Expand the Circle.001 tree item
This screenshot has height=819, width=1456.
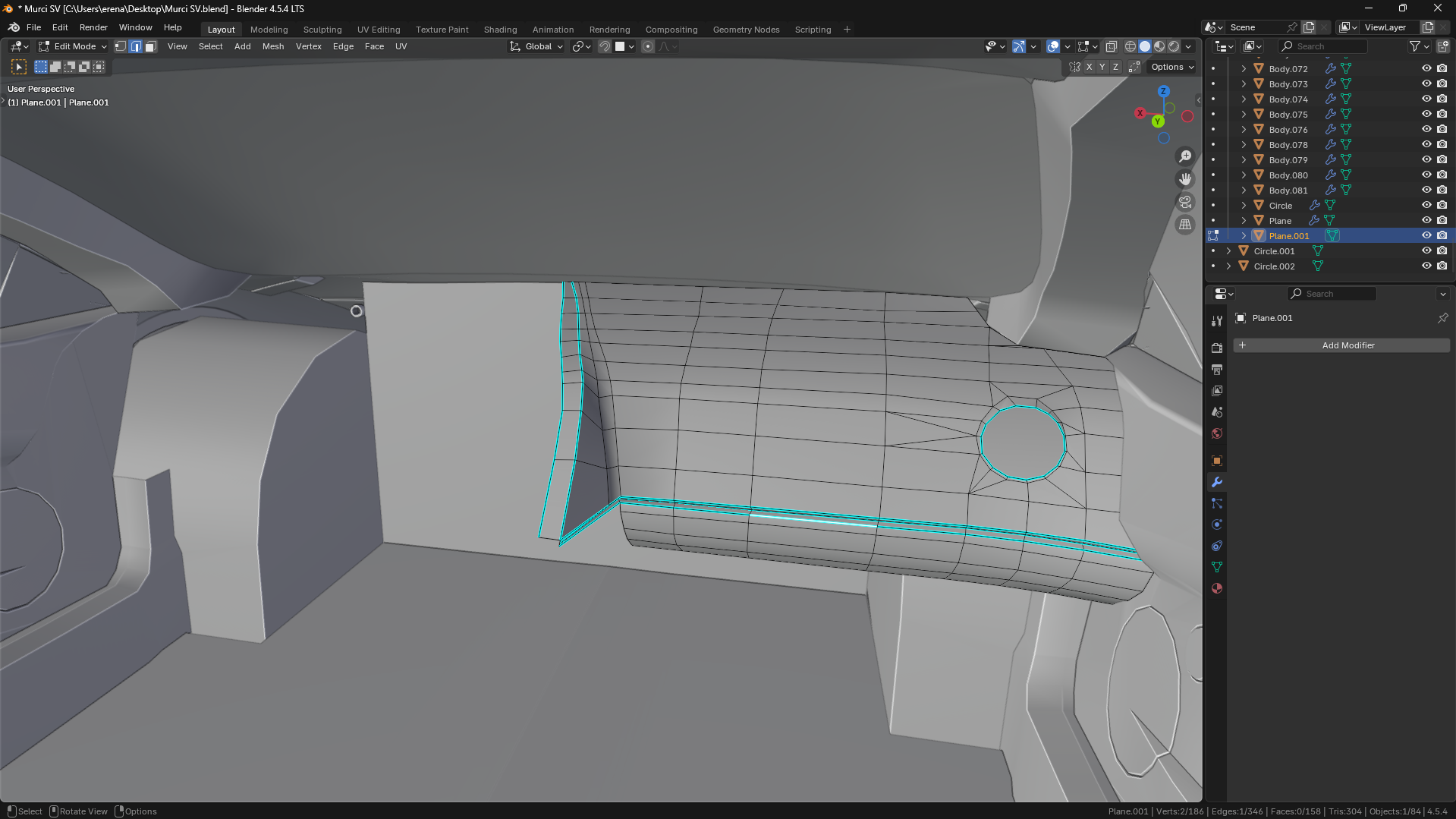(x=1228, y=251)
